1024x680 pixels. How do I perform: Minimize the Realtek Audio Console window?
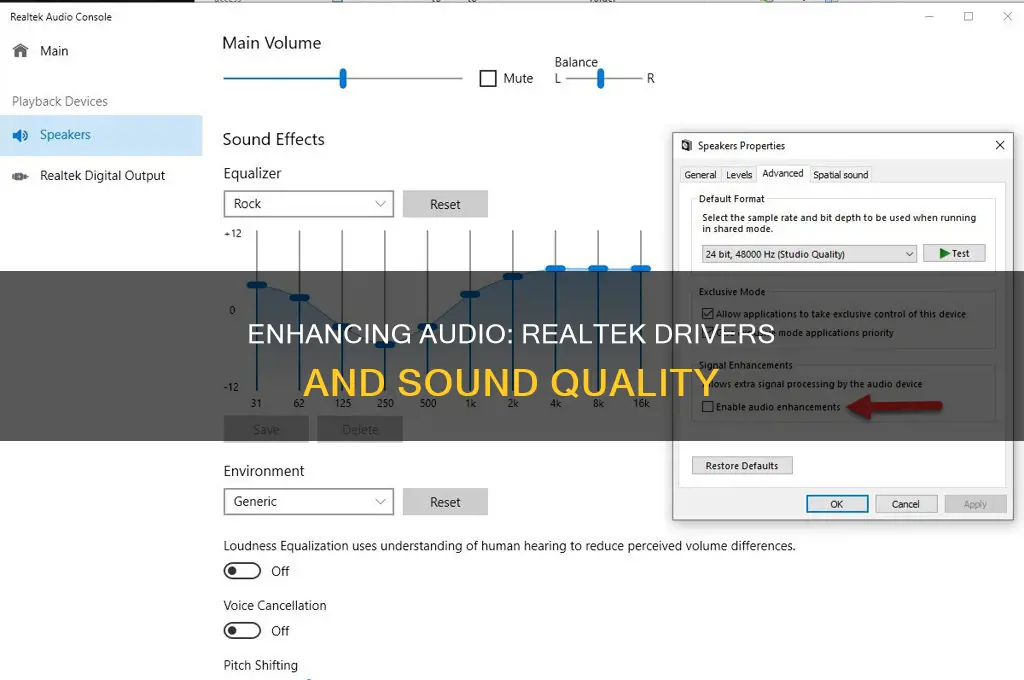(x=929, y=16)
